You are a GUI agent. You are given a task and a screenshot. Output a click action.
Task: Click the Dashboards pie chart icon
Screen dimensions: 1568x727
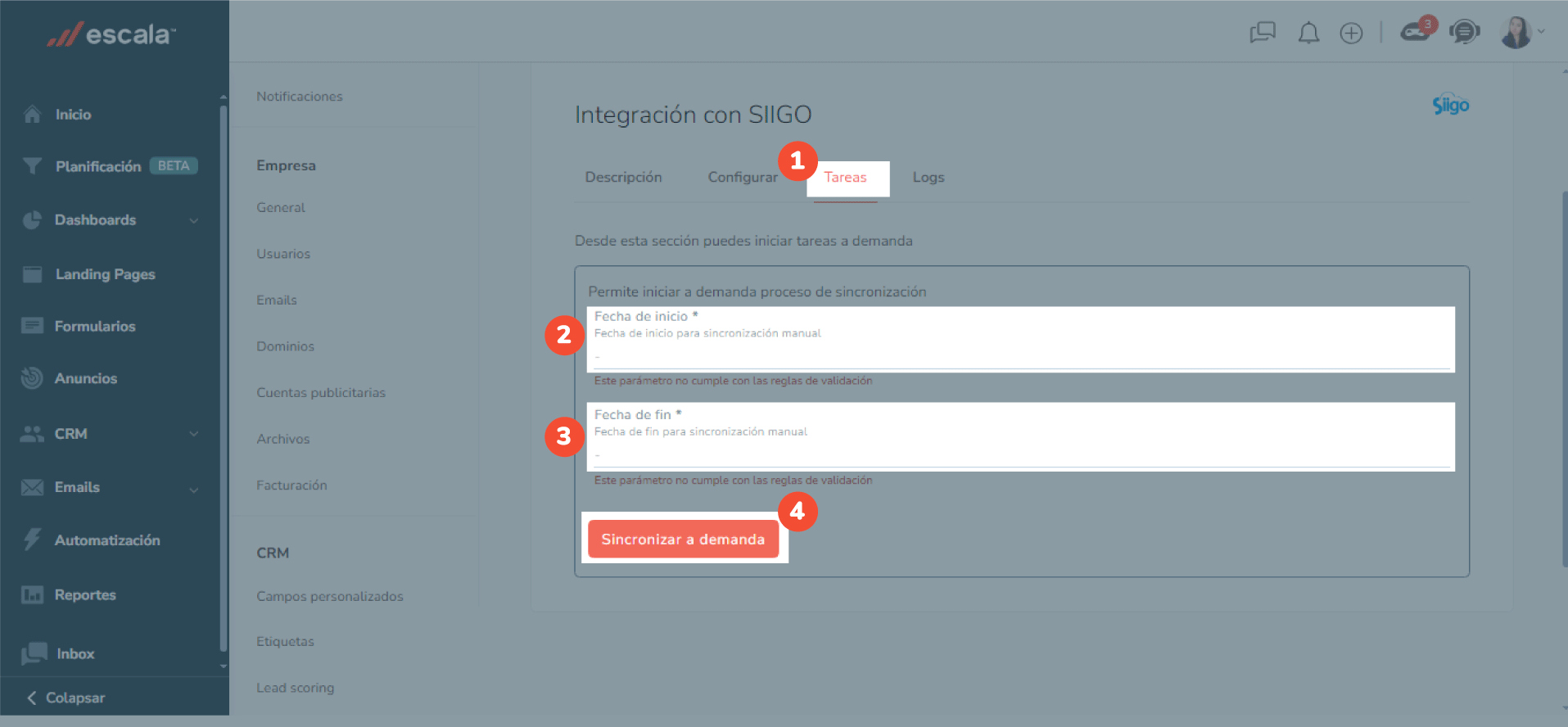point(32,220)
